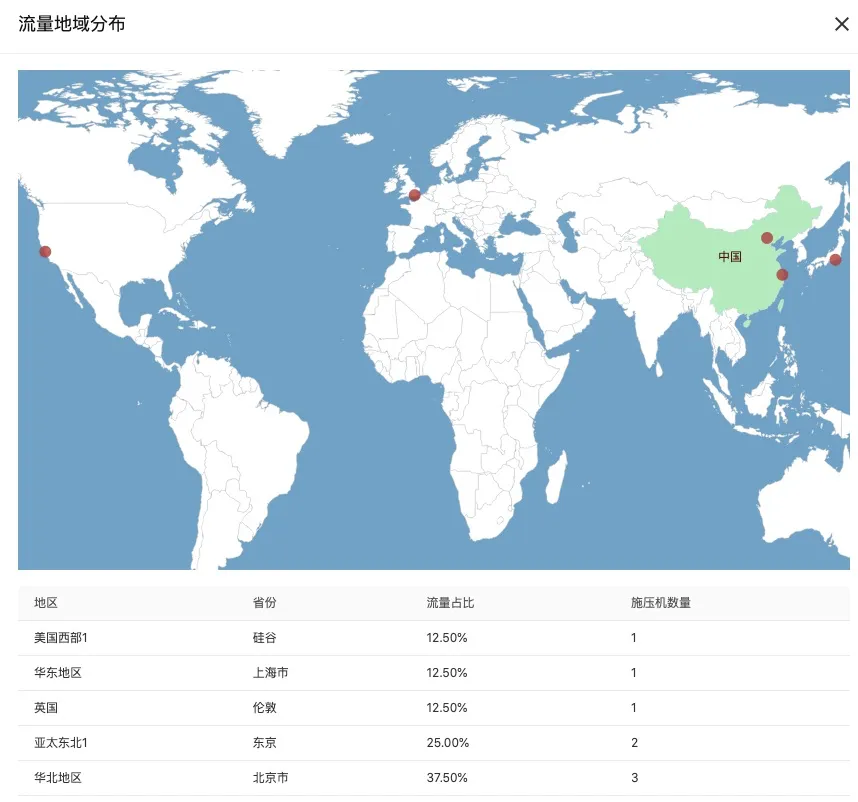Click the Silicon Valley map marker
Viewport: 858px width, 802px height.
pos(45,252)
